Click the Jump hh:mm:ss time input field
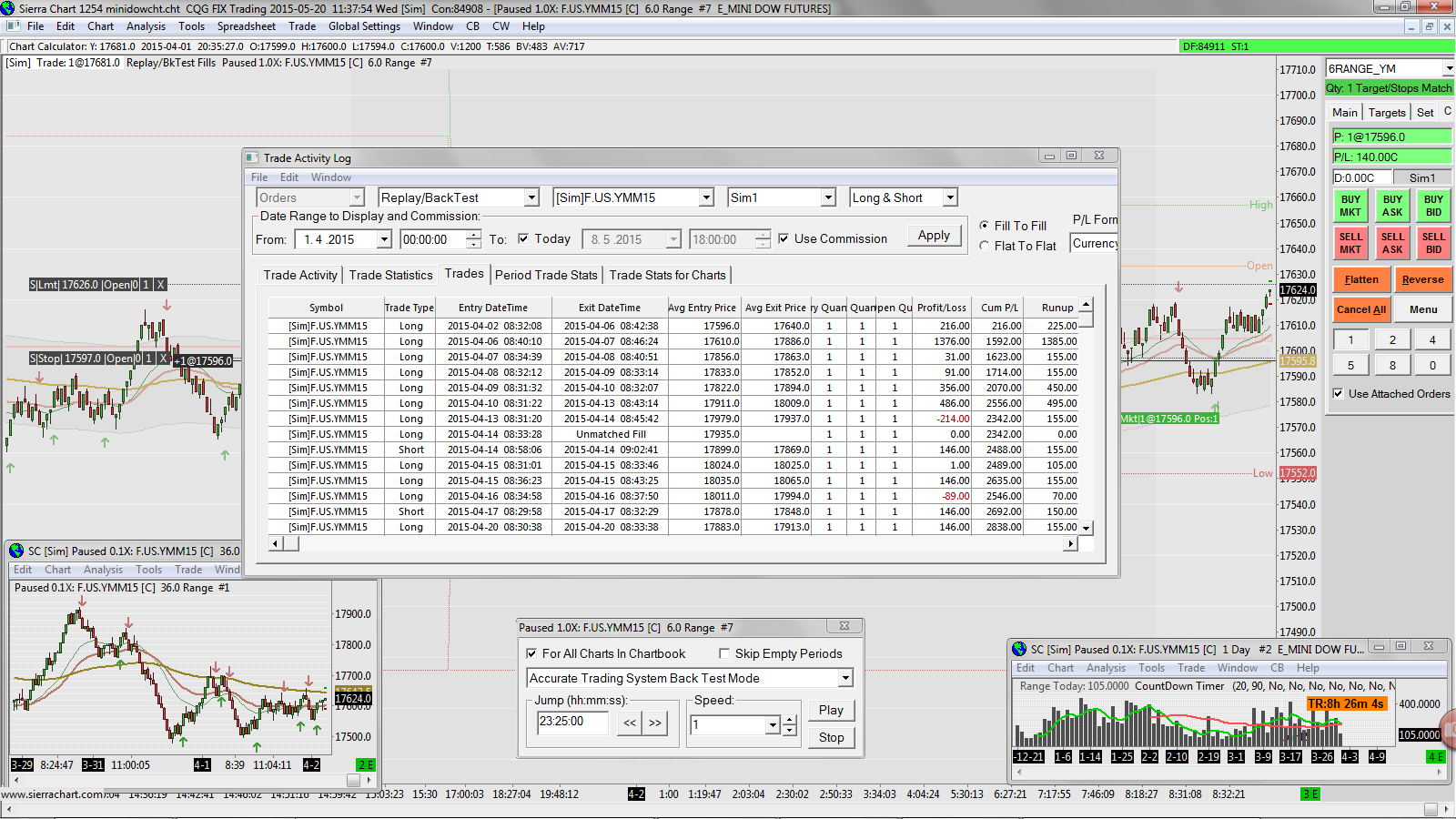The height and width of the screenshot is (819, 1456). tap(573, 723)
